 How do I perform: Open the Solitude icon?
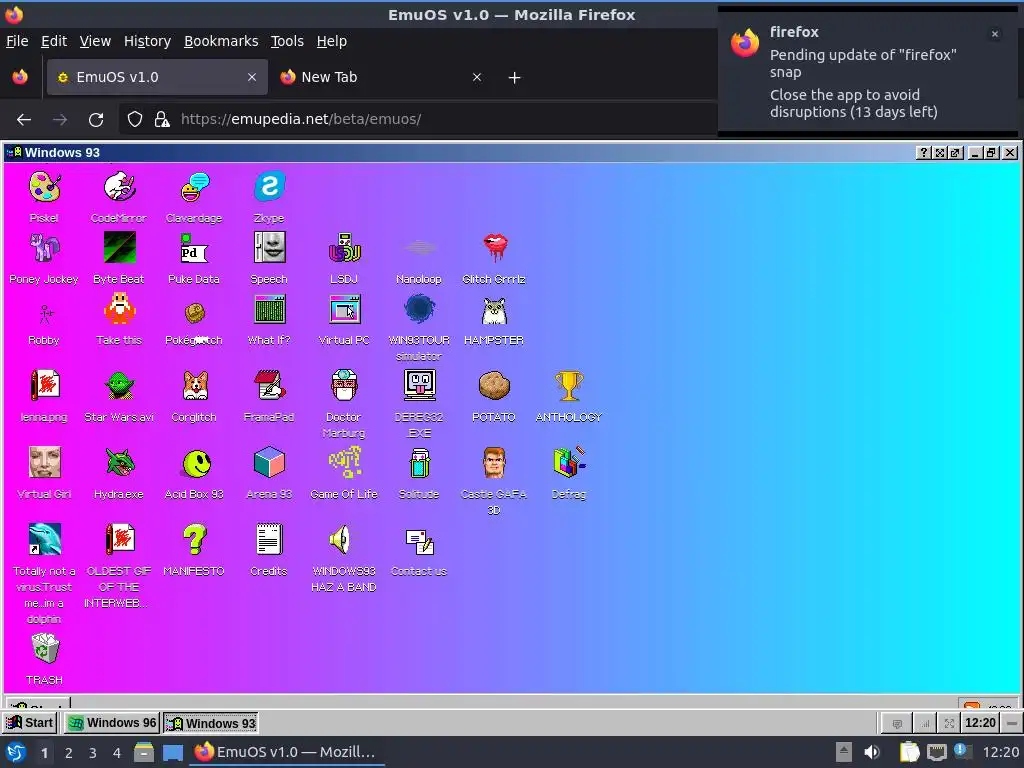pyautogui.click(x=419, y=463)
